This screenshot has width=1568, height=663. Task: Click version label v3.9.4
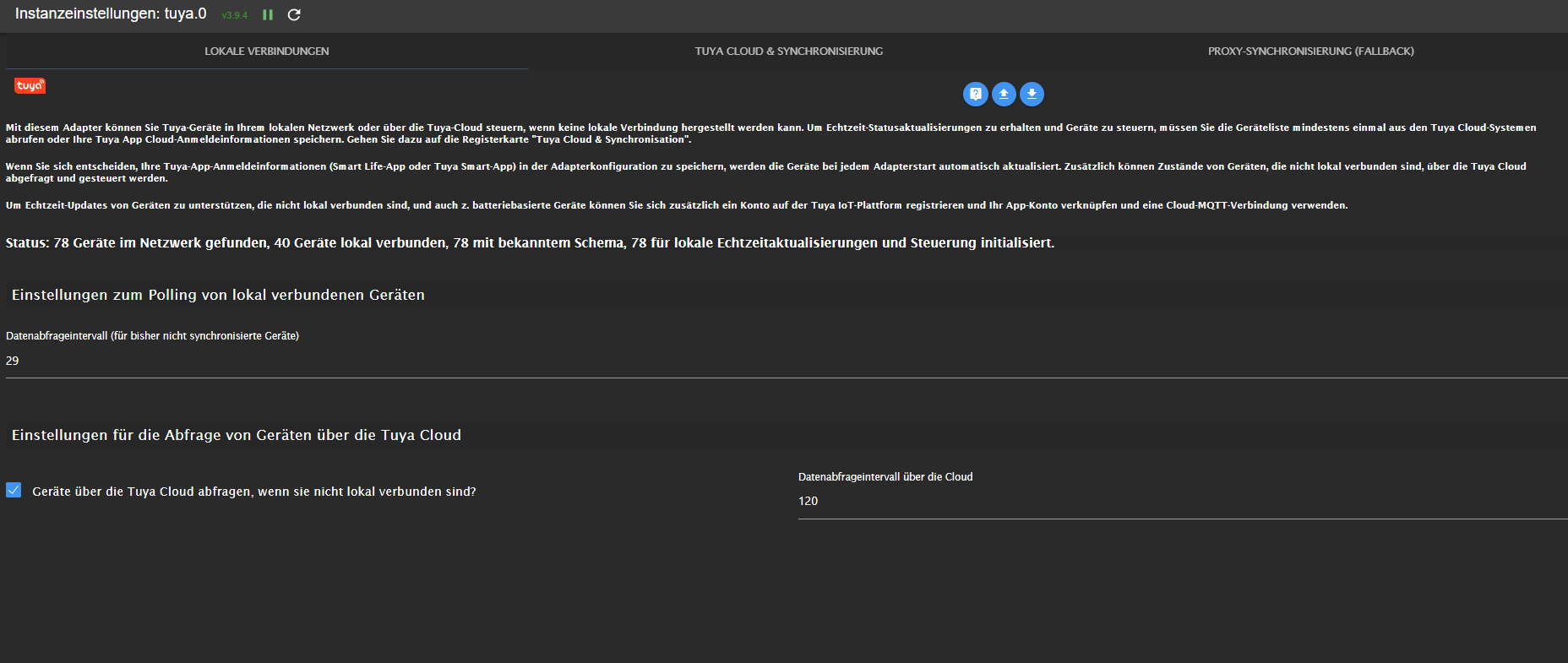[x=235, y=15]
